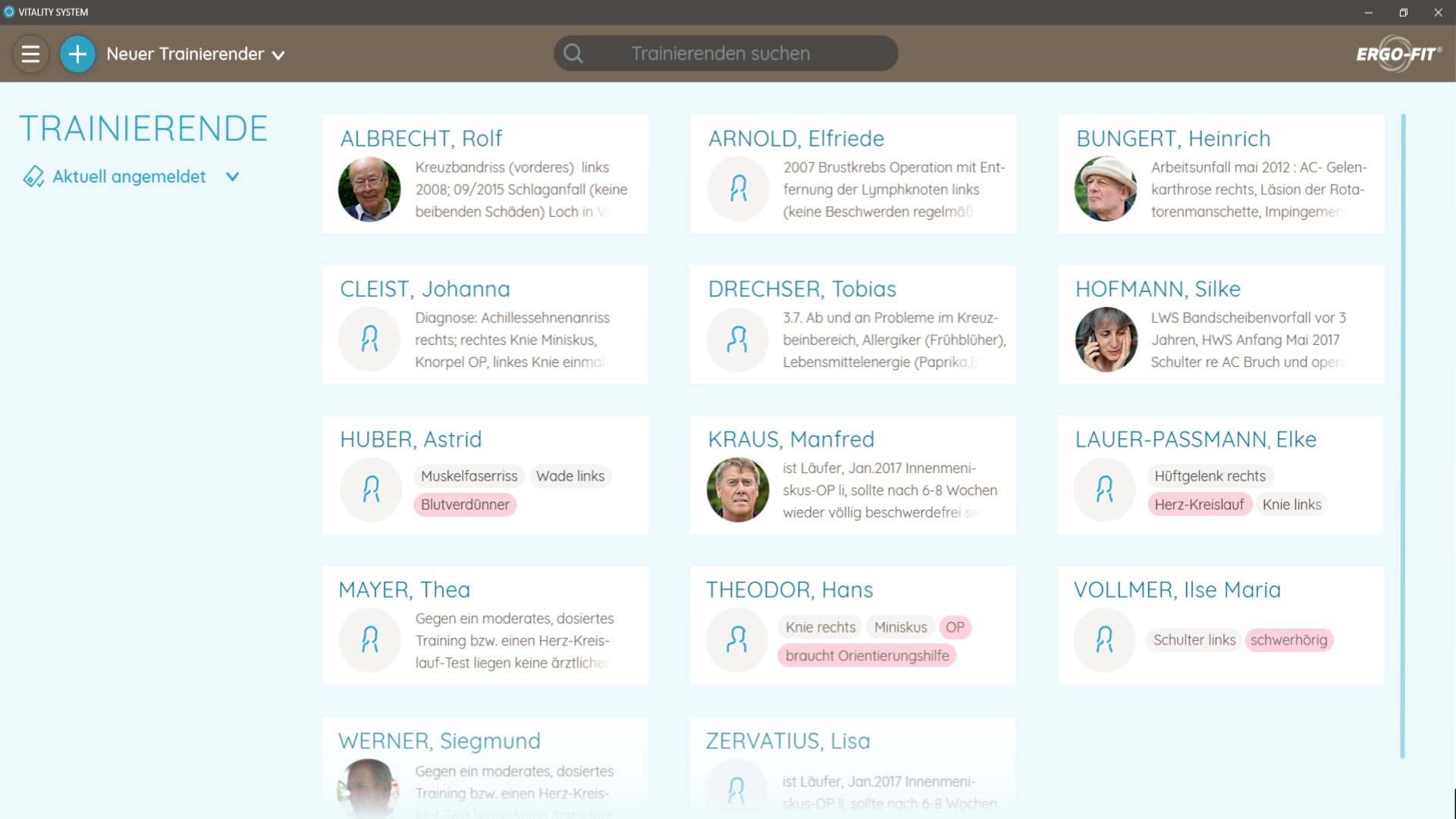Click the vertical scrollbar of trainee list
1456x819 pixels.
coord(1403,436)
